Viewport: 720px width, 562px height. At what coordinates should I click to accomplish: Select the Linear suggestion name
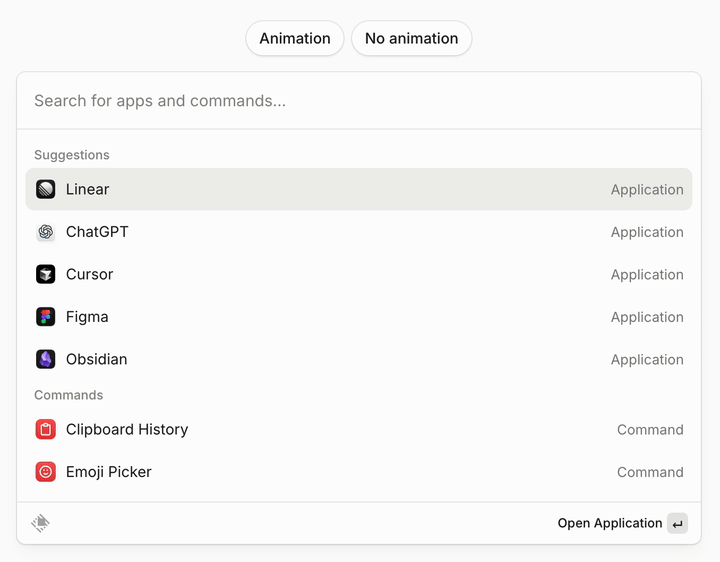(88, 189)
